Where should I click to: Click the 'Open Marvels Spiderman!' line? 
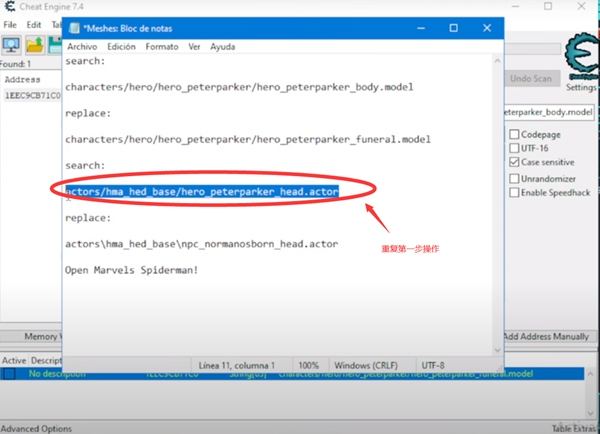click(132, 270)
